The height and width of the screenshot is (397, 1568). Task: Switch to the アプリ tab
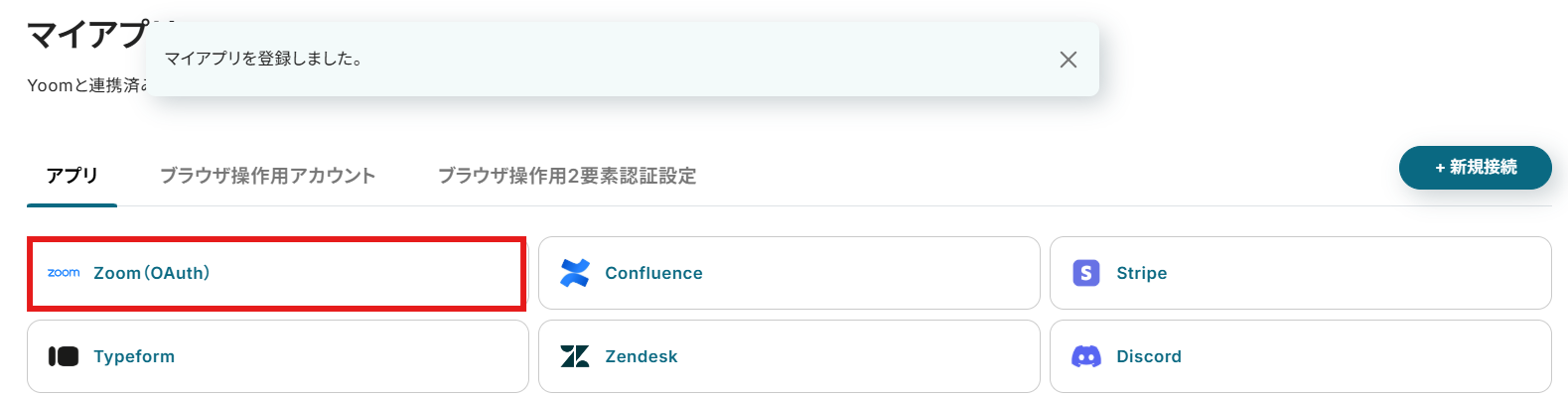[x=72, y=176]
